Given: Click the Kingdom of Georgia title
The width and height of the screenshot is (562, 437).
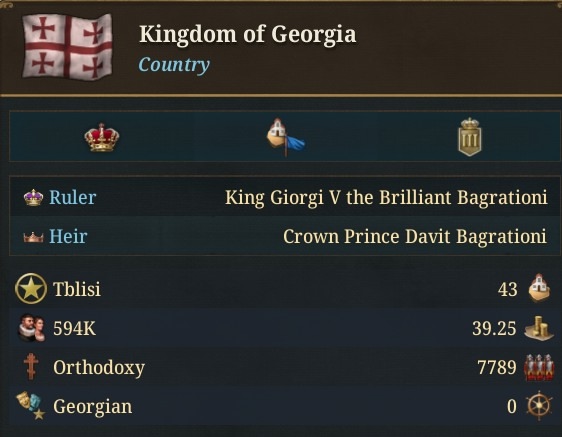Looking at the screenshot, I should coord(248,34).
